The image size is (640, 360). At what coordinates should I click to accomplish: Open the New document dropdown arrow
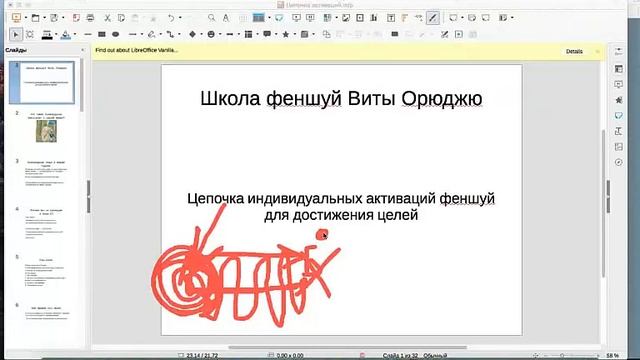click(x=25, y=18)
